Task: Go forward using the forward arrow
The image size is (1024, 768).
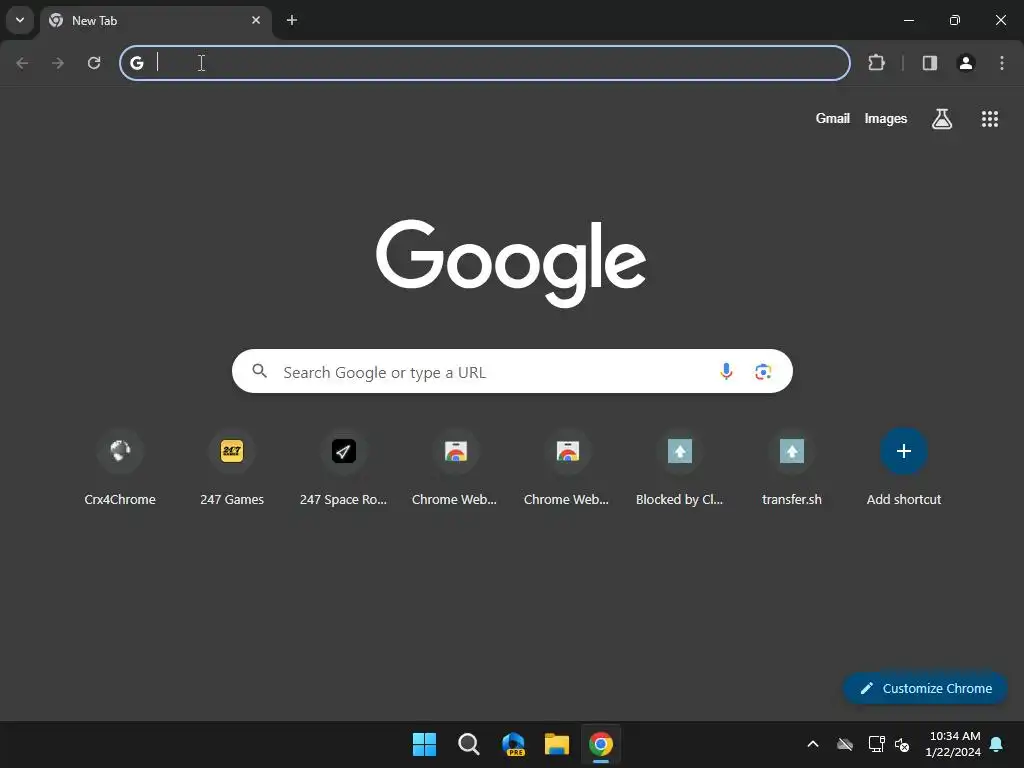Action: (x=58, y=63)
